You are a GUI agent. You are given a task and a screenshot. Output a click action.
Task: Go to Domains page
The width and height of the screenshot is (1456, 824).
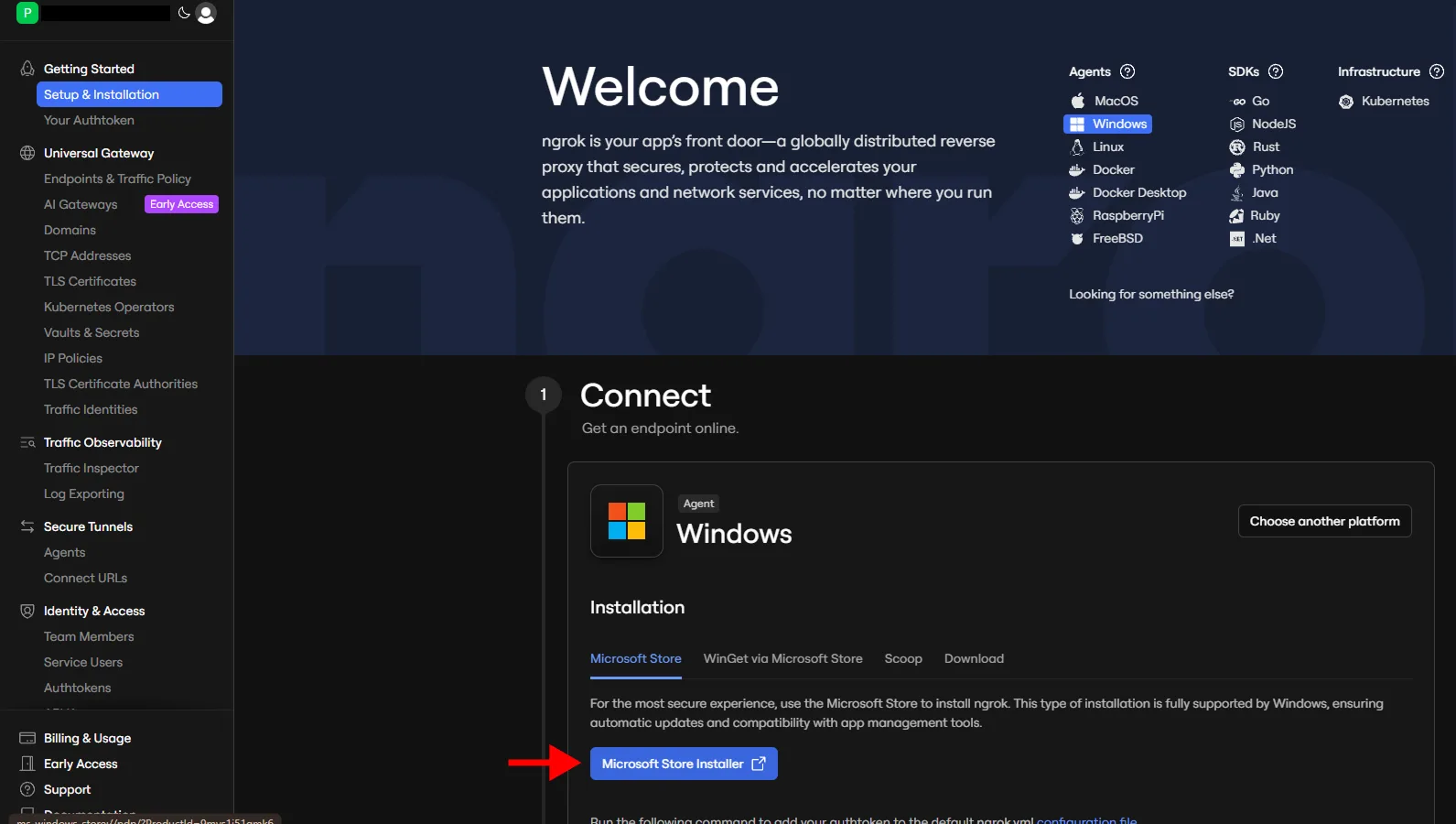[70, 230]
